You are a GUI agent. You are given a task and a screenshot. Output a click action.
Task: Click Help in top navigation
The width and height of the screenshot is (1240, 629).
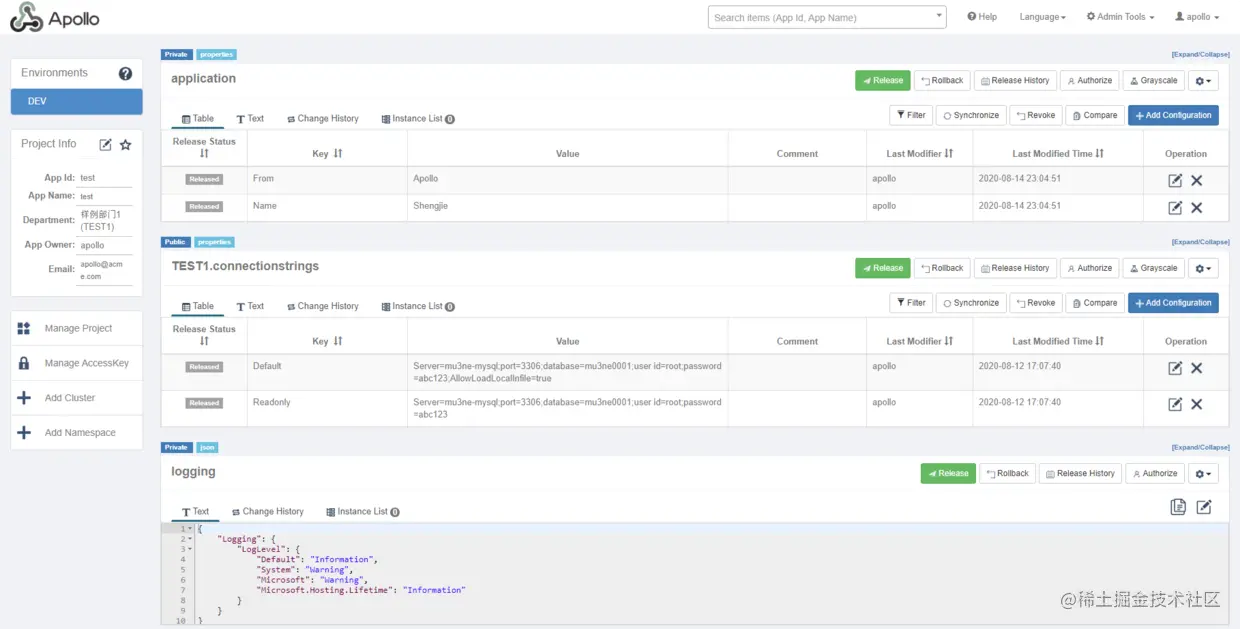pos(982,17)
